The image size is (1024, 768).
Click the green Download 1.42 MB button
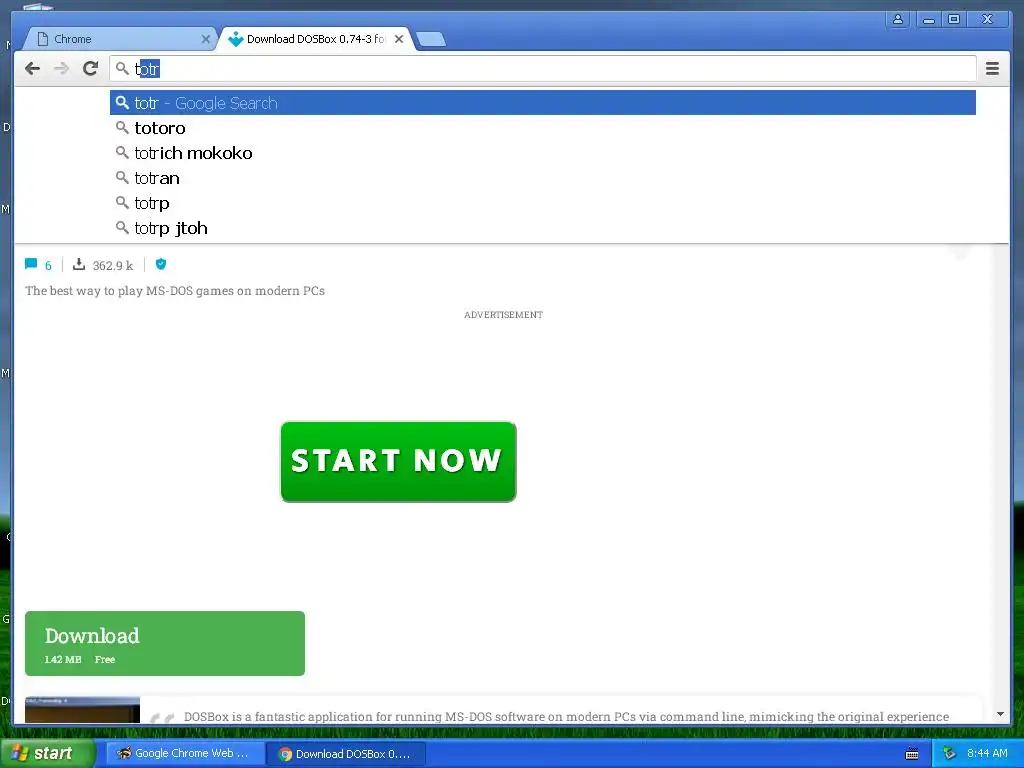click(x=165, y=643)
